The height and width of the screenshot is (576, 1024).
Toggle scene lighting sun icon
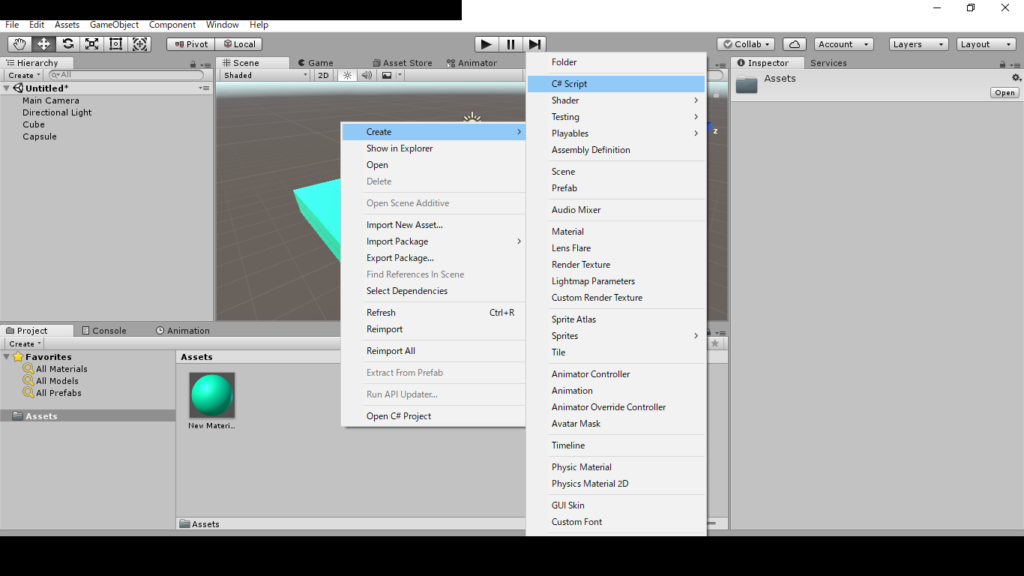pos(347,75)
